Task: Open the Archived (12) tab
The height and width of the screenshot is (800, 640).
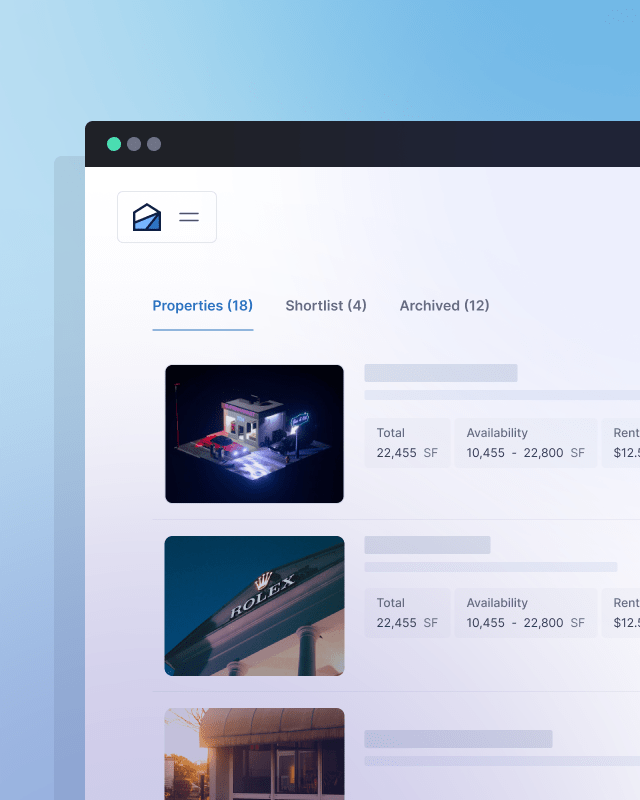Action: tap(444, 306)
